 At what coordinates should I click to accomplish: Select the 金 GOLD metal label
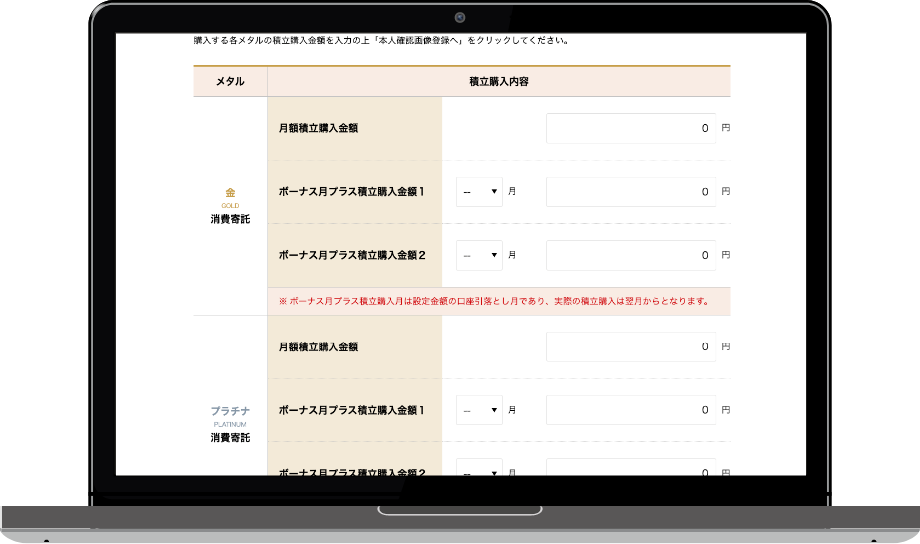click(x=230, y=192)
